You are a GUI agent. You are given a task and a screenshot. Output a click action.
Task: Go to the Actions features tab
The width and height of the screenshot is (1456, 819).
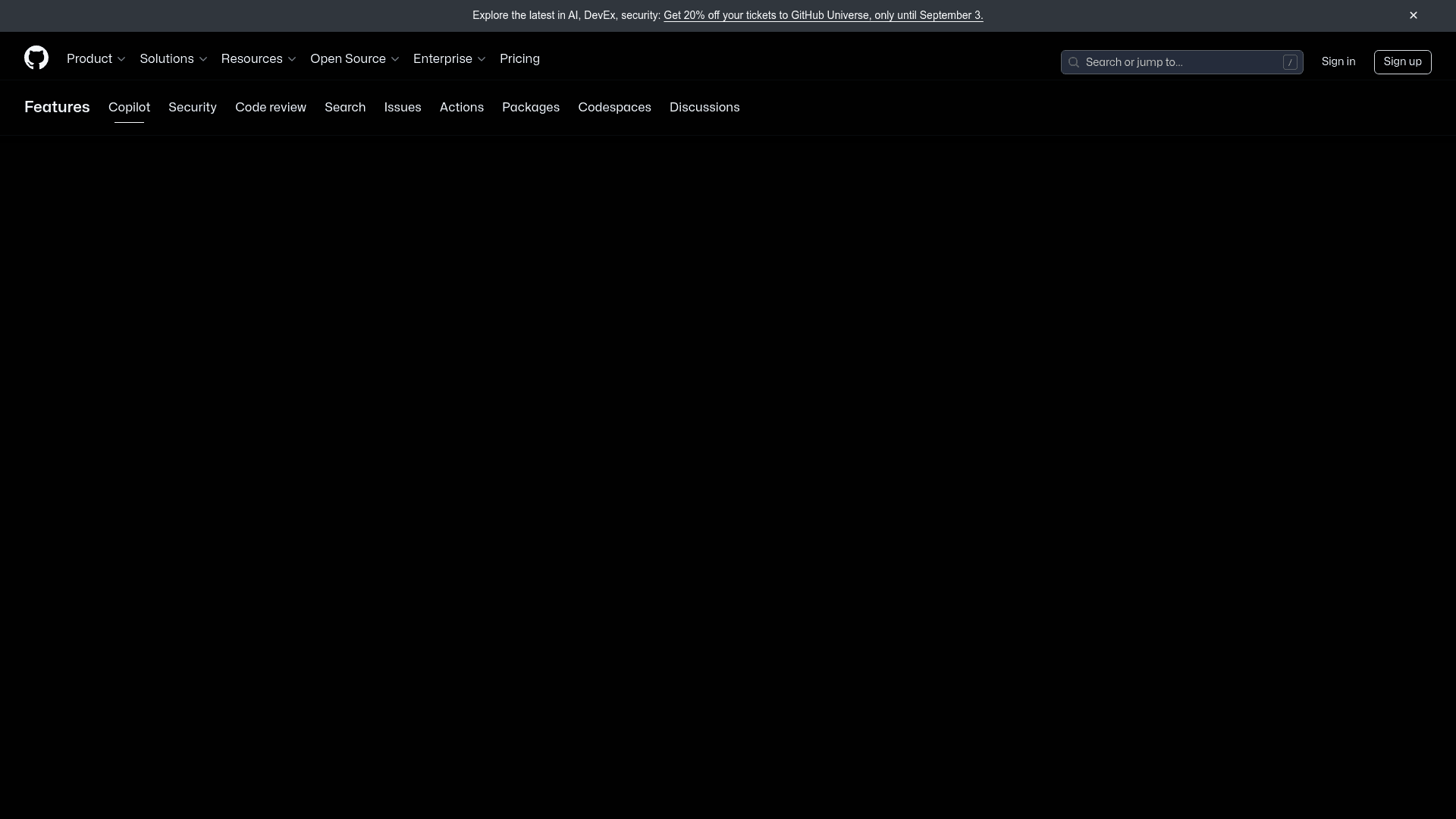(x=461, y=108)
